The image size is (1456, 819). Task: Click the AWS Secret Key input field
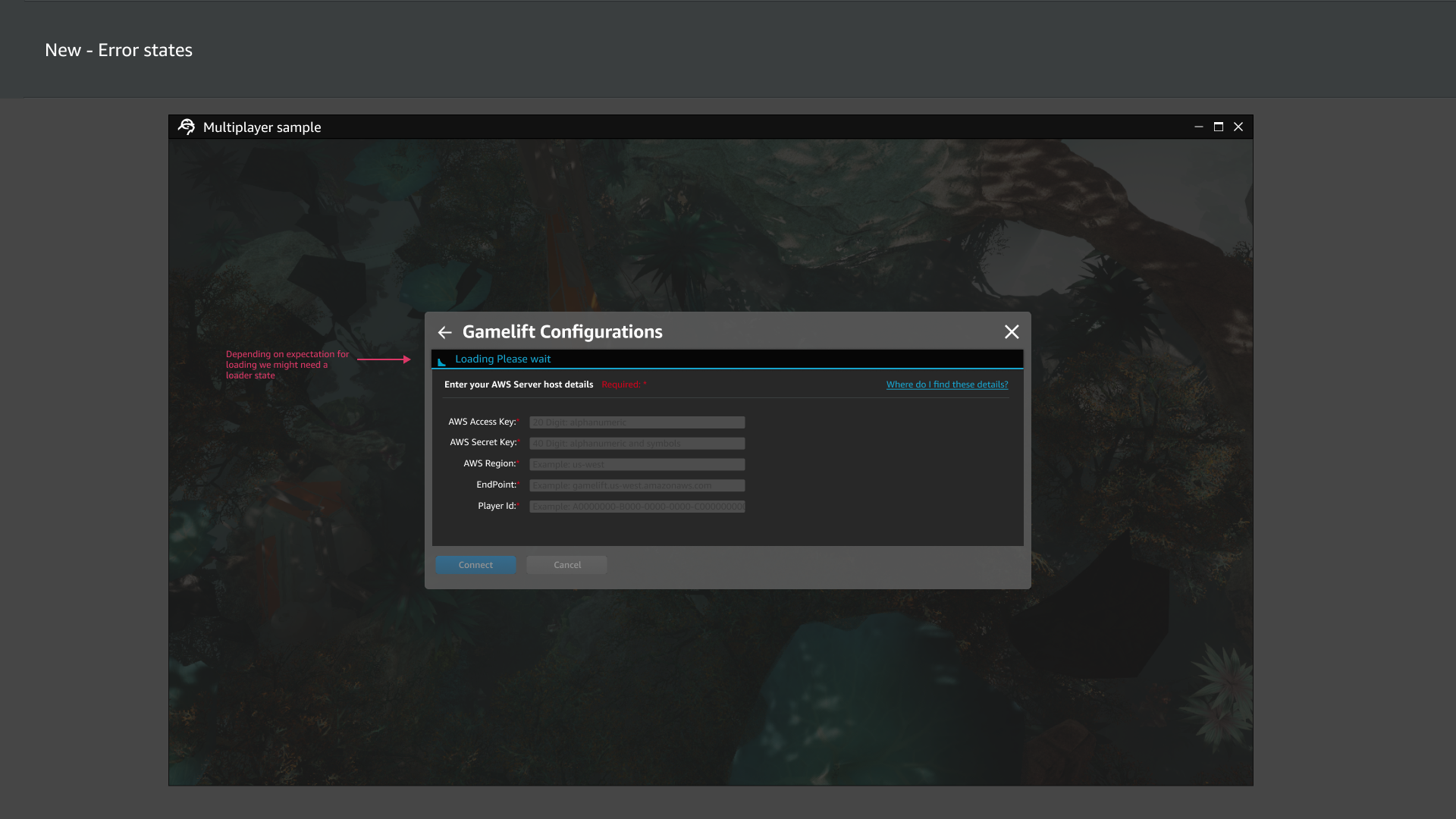(x=637, y=444)
